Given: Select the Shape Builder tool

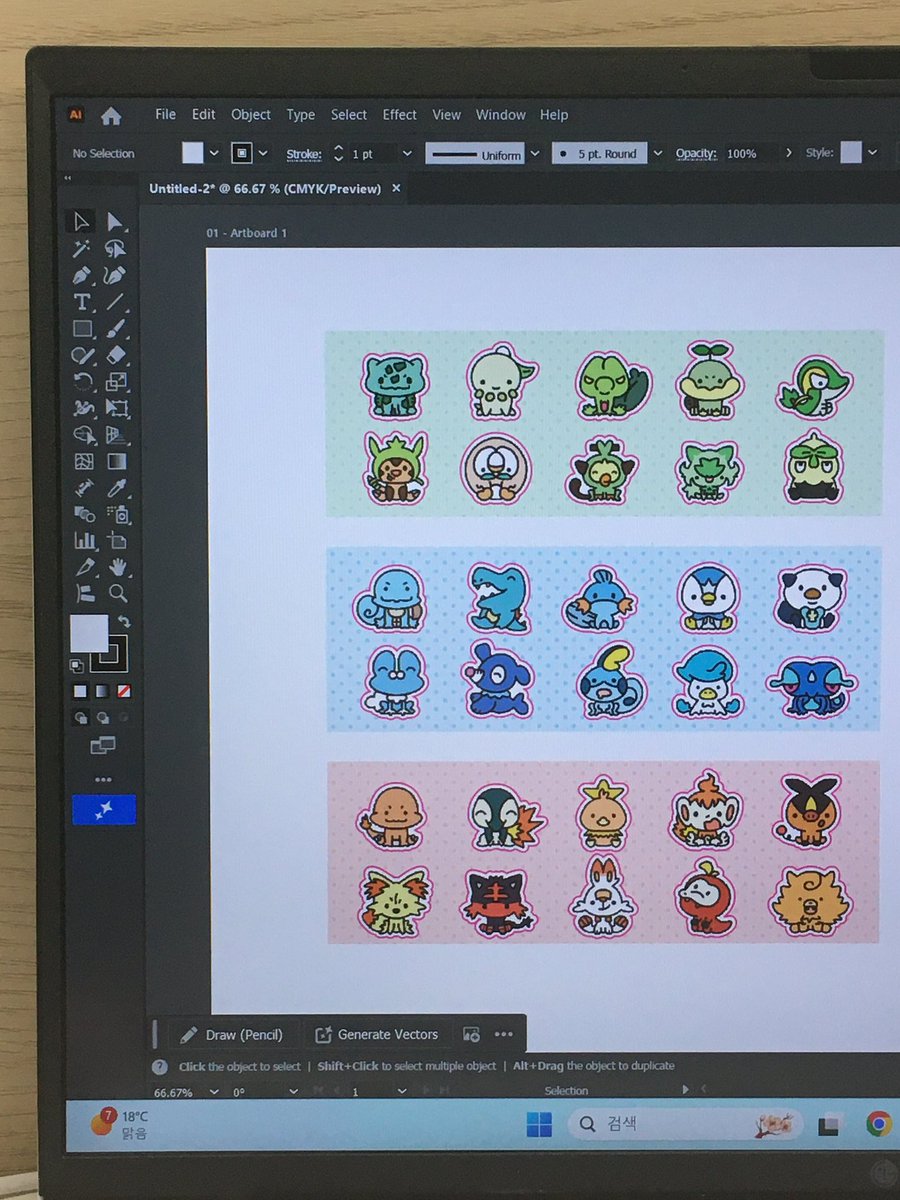Looking at the screenshot, I should click(82, 435).
